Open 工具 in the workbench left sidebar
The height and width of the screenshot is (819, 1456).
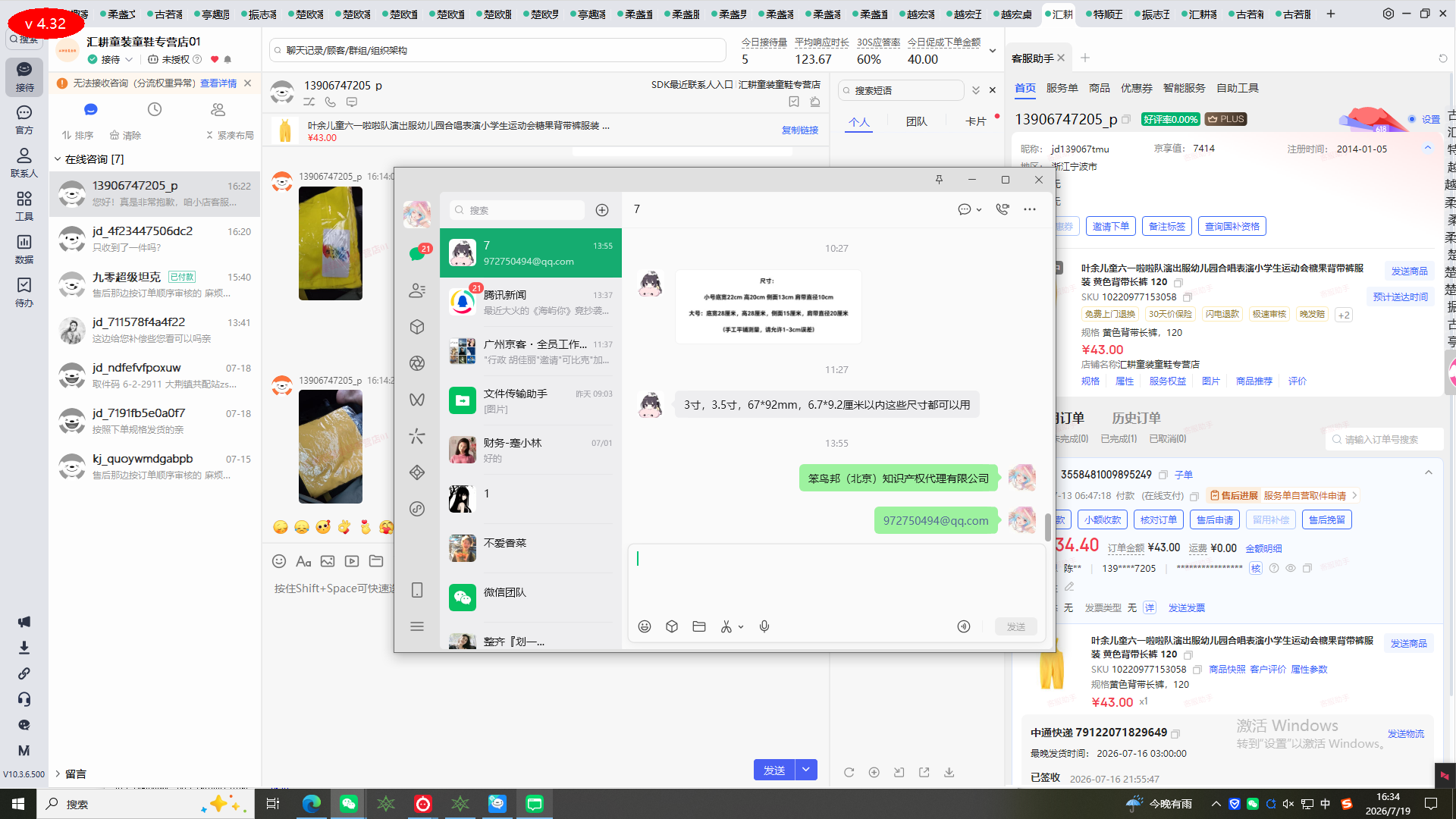point(24,206)
